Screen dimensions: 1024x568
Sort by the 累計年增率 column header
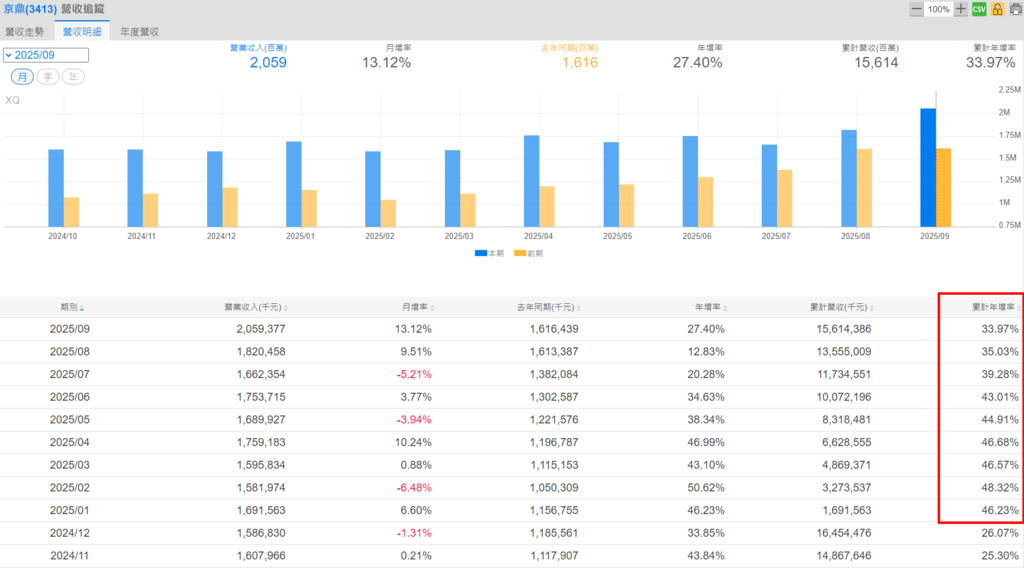[x=996, y=307]
